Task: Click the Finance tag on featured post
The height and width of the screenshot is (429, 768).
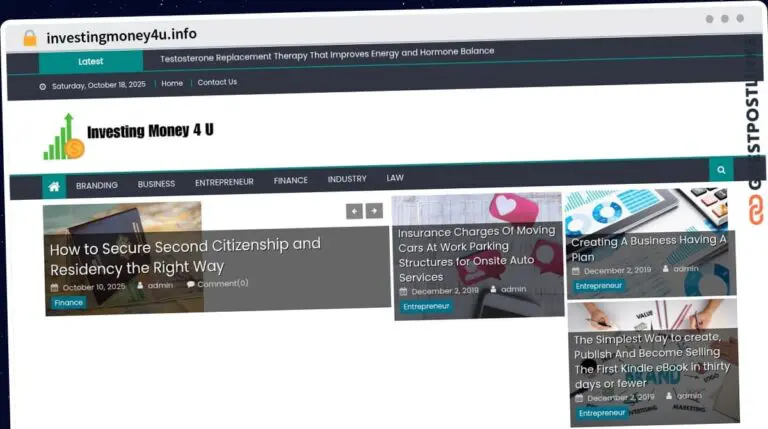Action: [x=69, y=302]
